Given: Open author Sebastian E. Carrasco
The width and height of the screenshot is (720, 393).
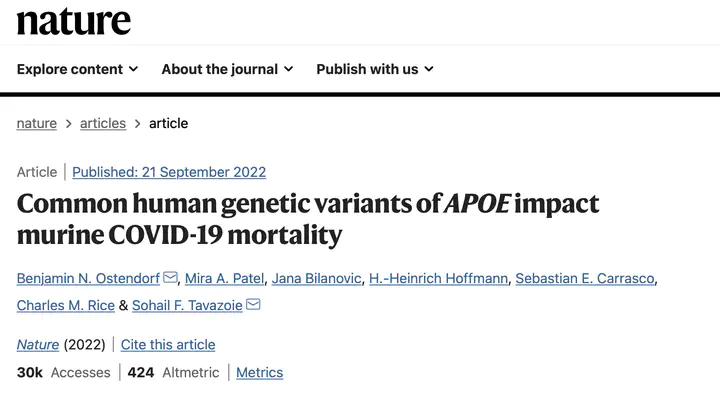Looking at the screenshot, I should click(585, 278).
